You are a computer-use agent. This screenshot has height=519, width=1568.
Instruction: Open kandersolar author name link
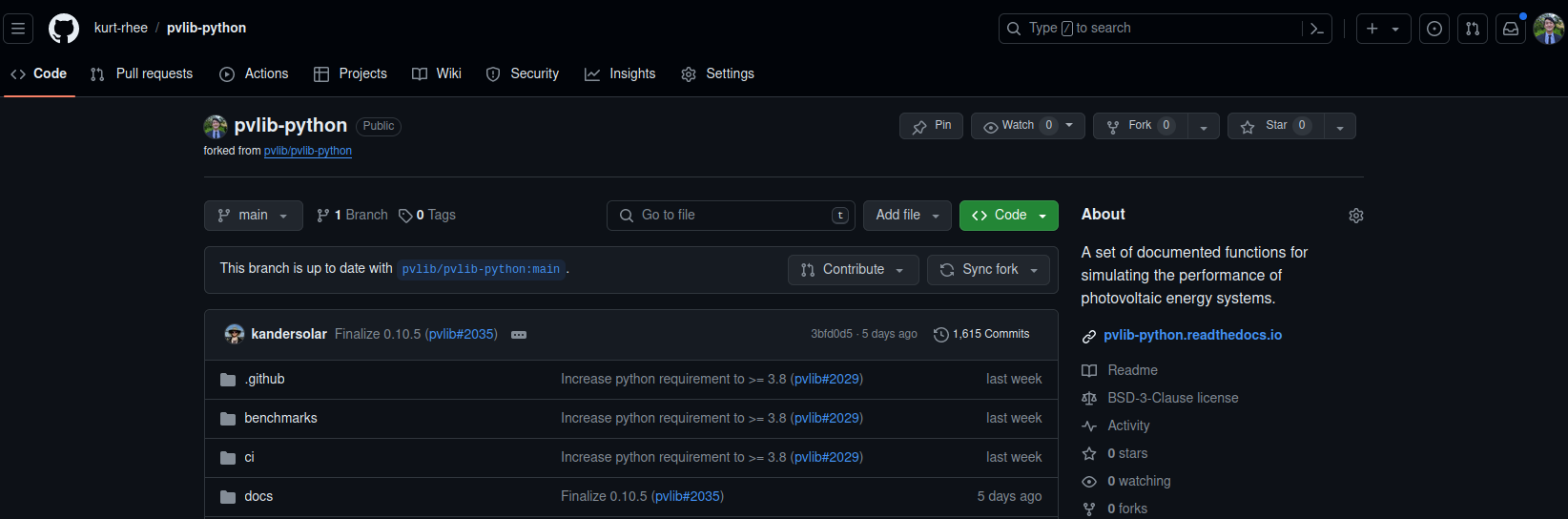[x=289, y=334]
